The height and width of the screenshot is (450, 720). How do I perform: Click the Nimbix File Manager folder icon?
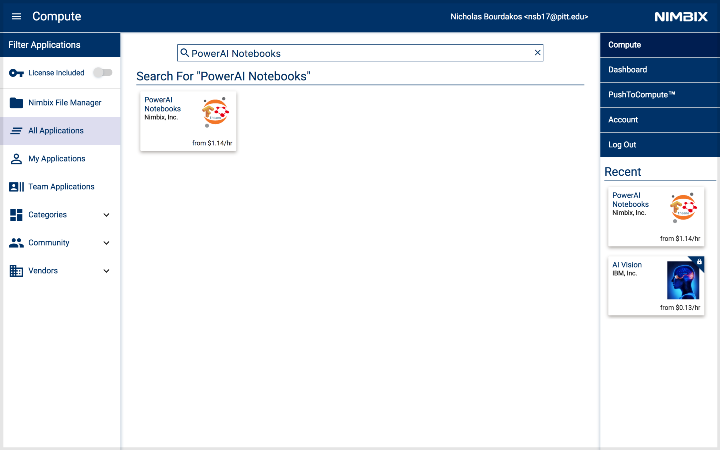[17, 102]
